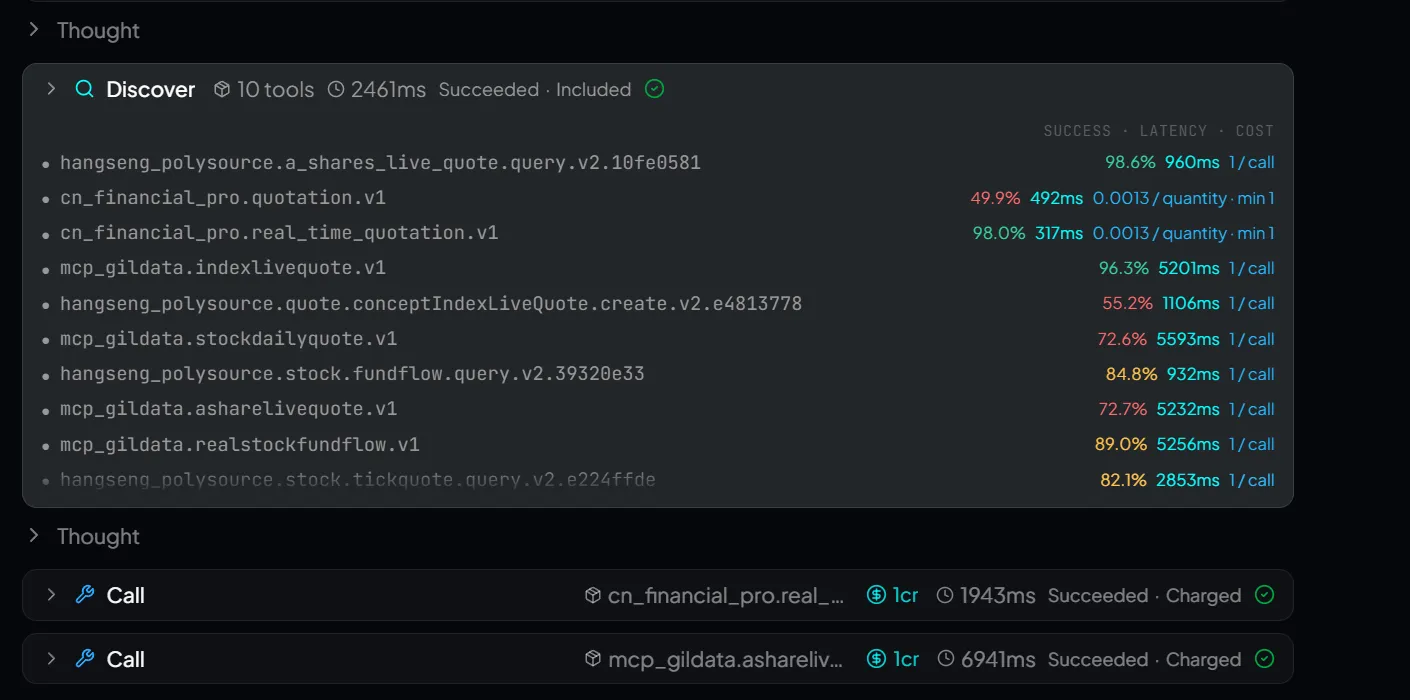Click the 98.0% success value
The width and height of the screenshot is (1410, 700).
[999, 233]
